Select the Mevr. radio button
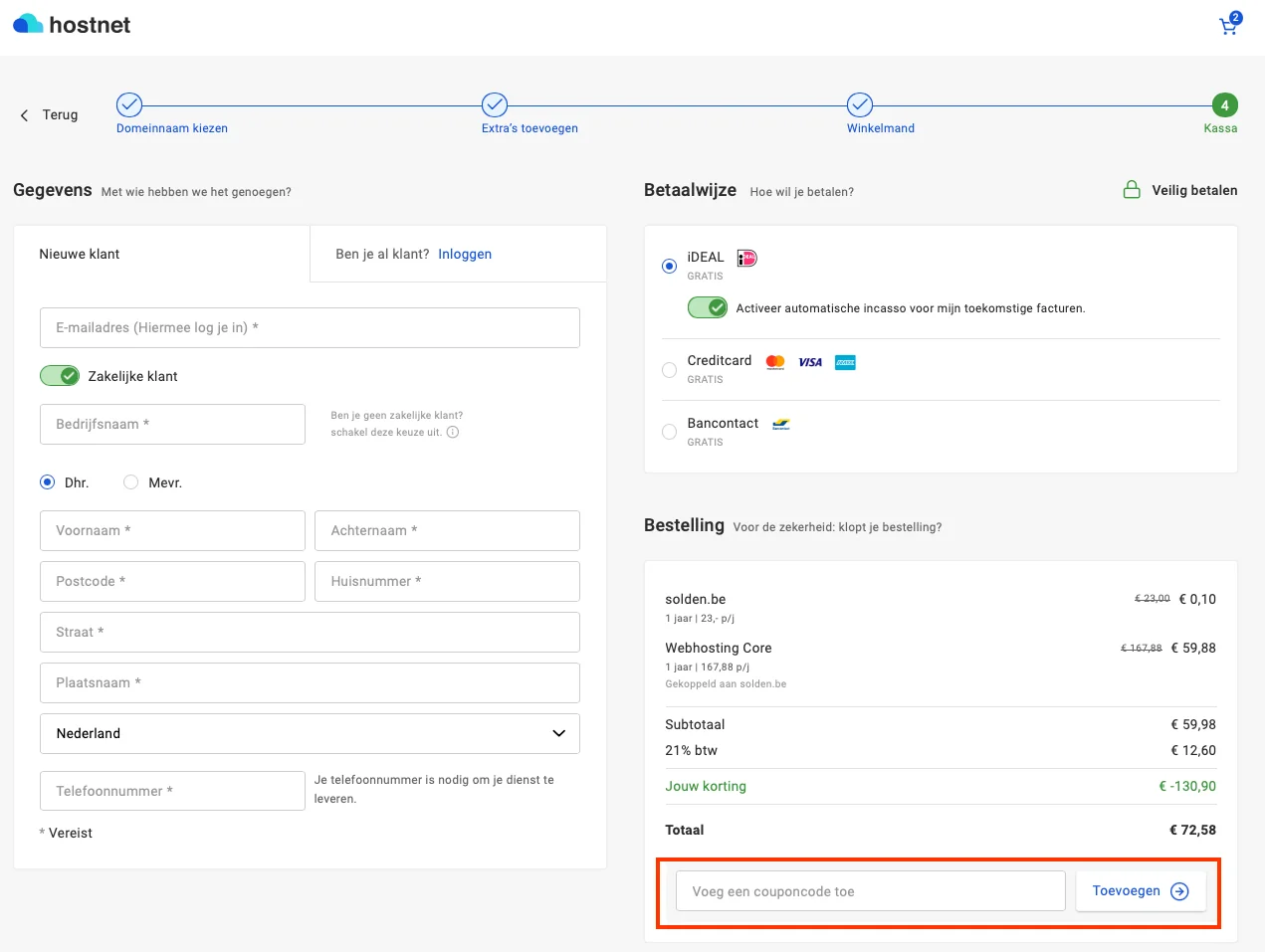Screen dimensions: 1265x952 [130, 482]
